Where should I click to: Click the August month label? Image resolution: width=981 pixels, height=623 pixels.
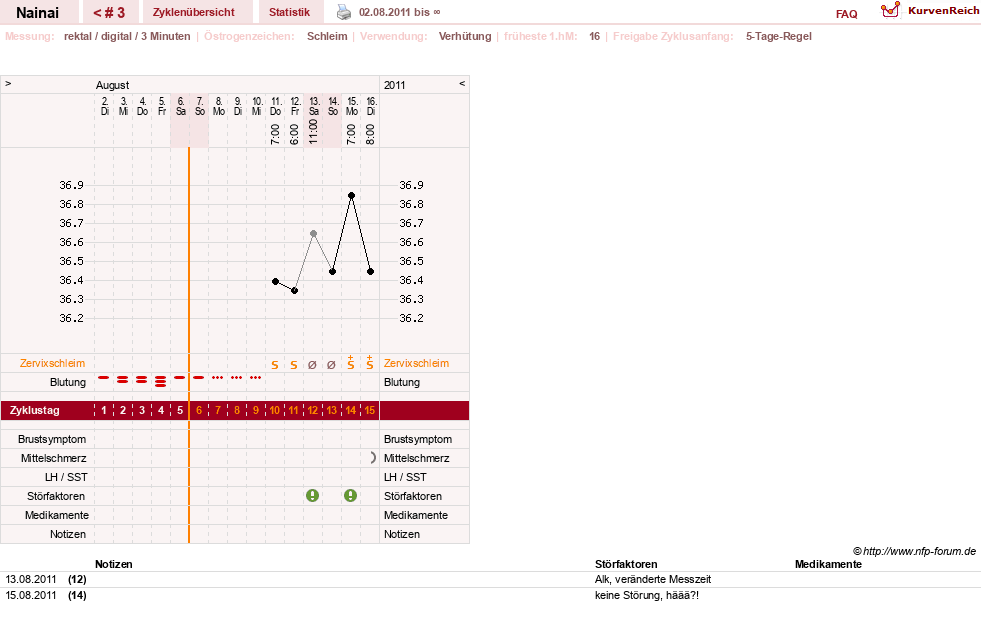(113, 85)
